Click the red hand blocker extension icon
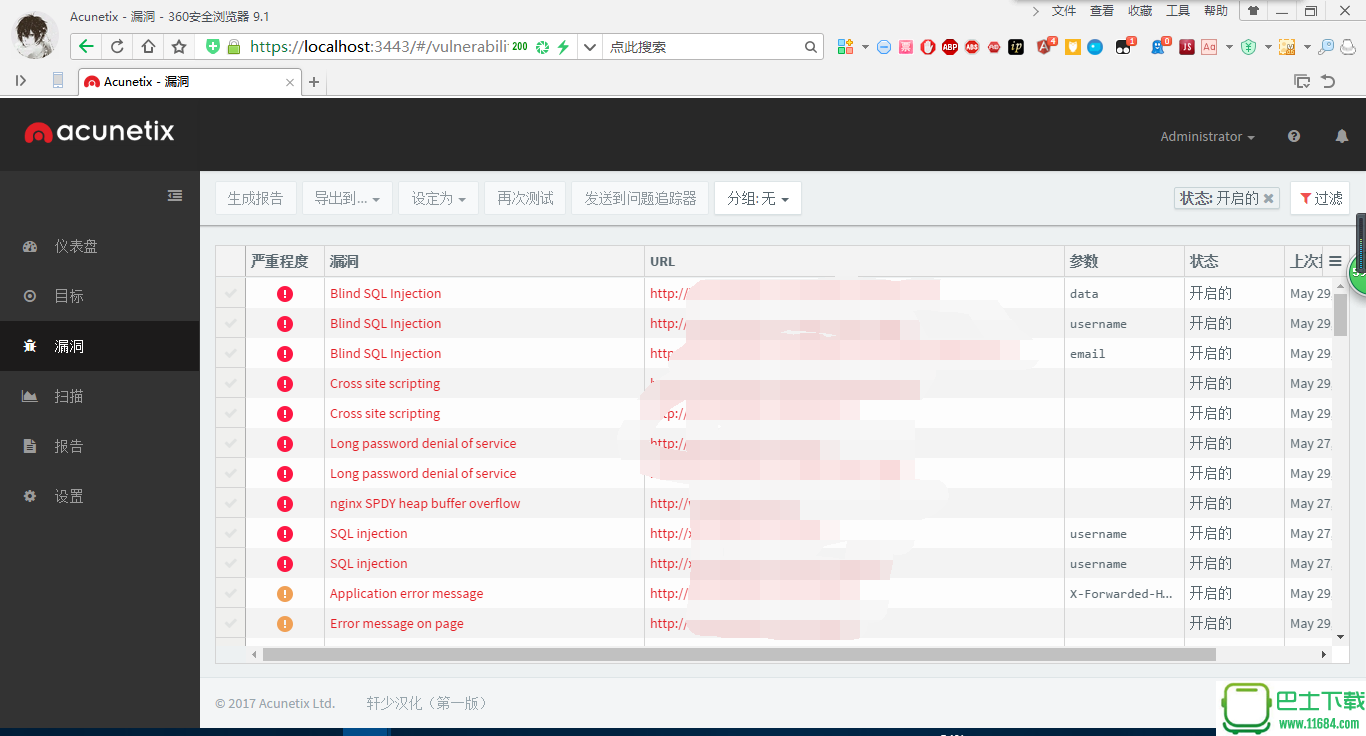1366x736 pixels. [x=928, y=47]
